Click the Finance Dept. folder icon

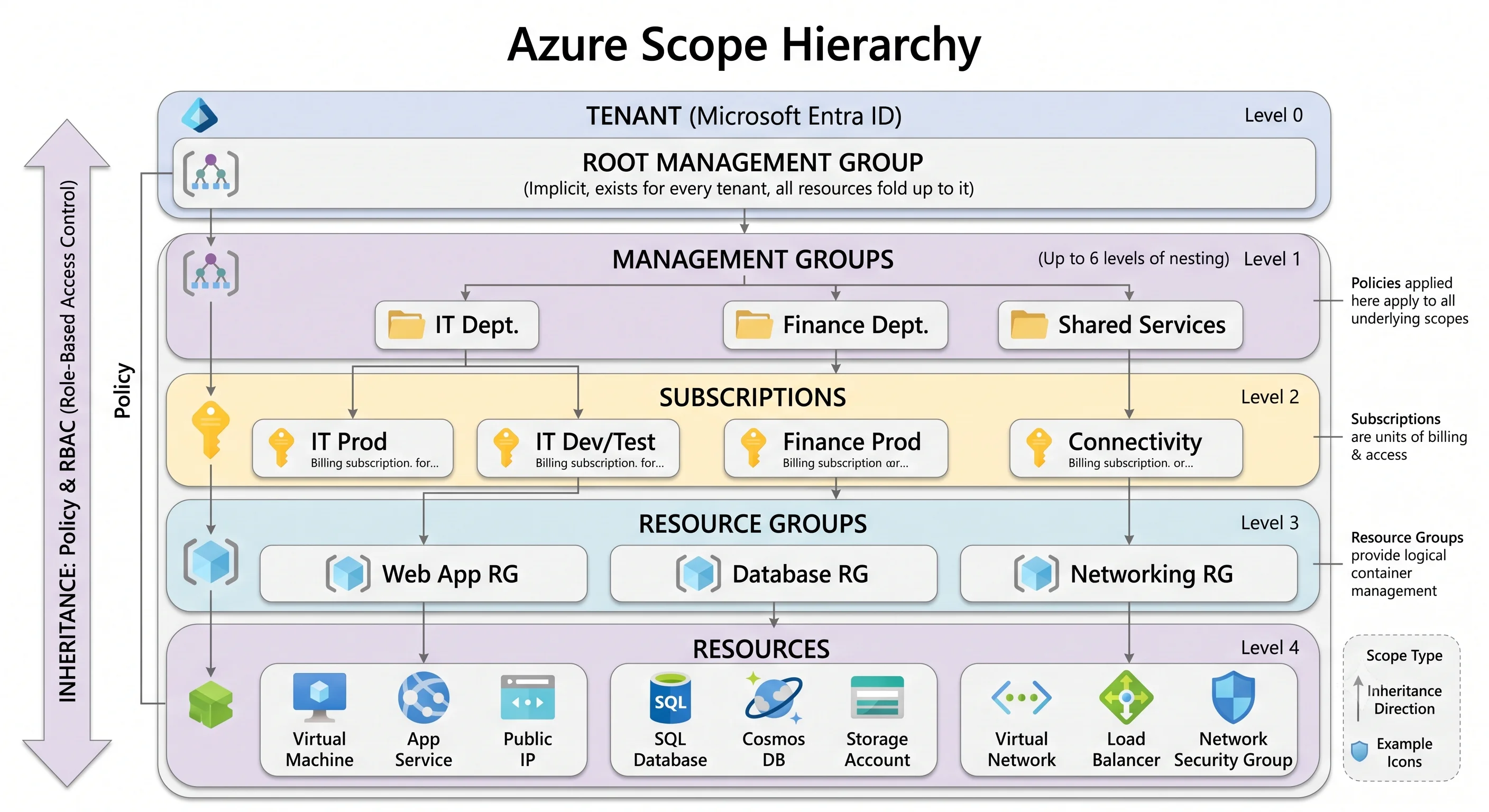[x=753, y=324]
